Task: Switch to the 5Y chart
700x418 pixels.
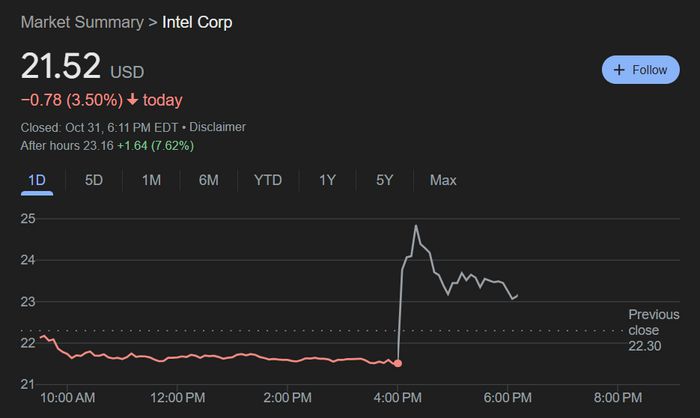Action: (384, 180)
